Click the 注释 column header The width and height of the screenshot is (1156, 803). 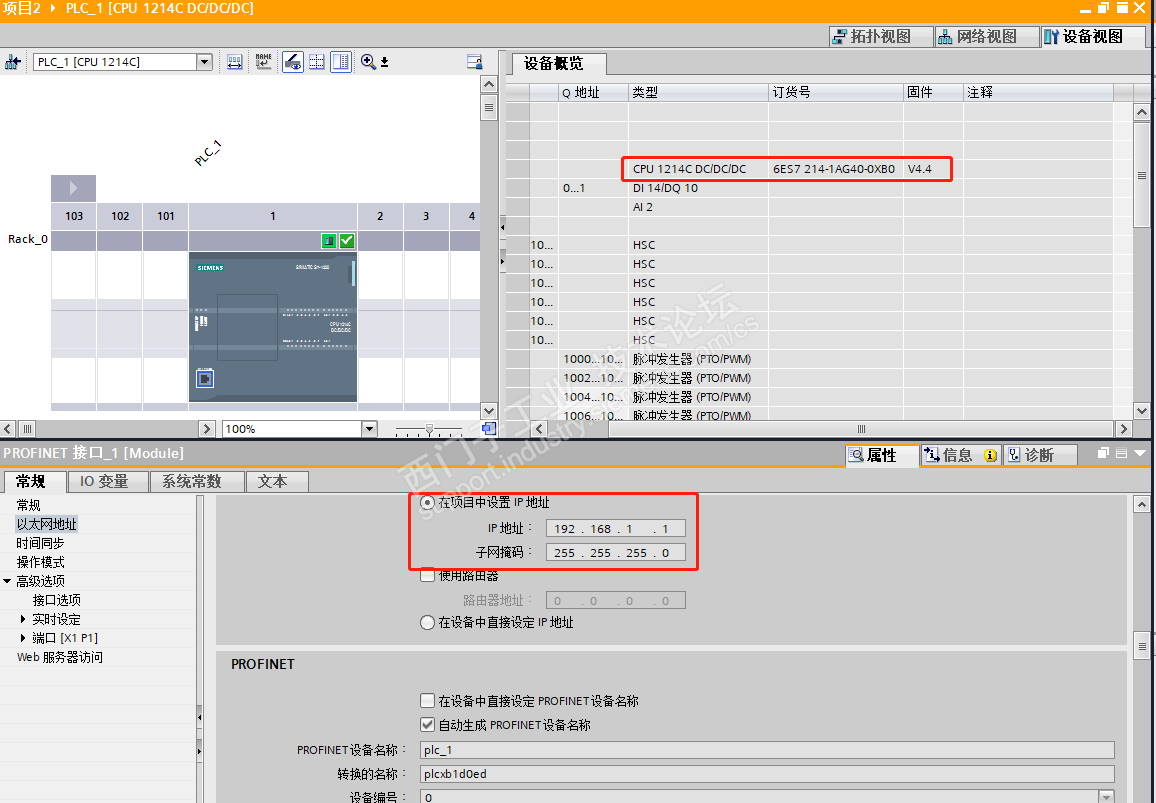point(1038,92)
